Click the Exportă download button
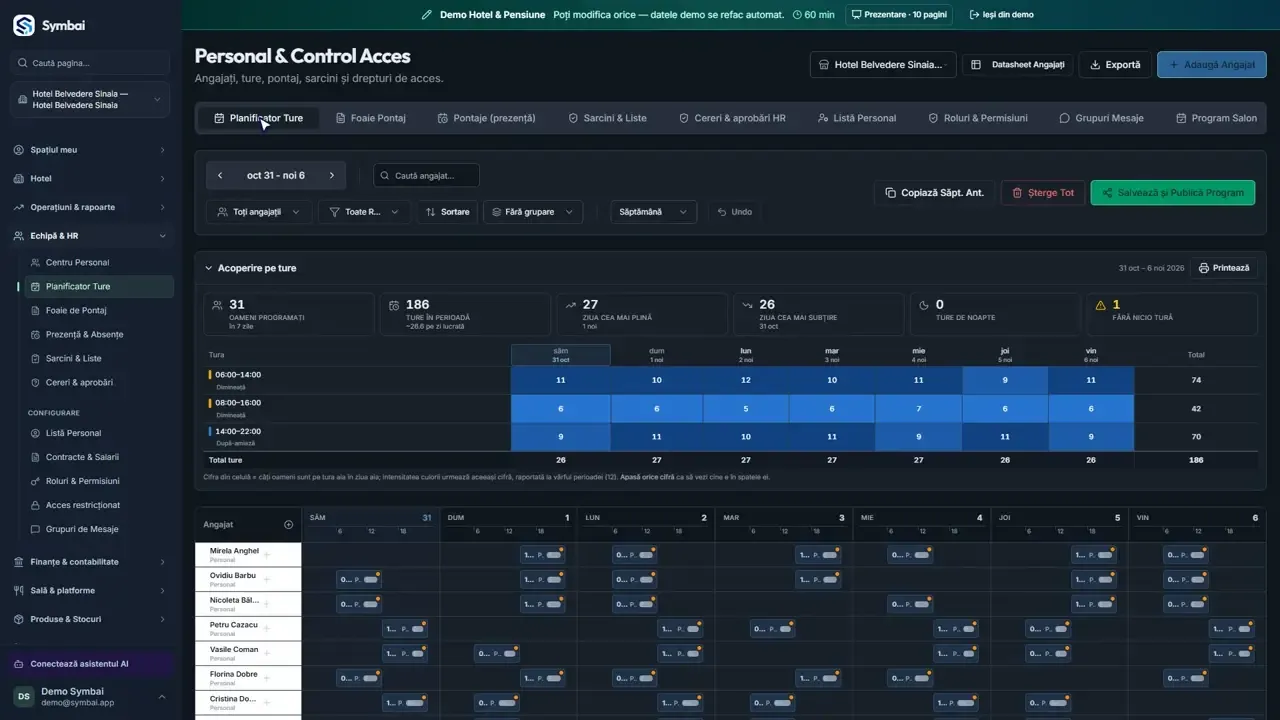This screenshot has height=720, width=1280. tap(1115, 65)
